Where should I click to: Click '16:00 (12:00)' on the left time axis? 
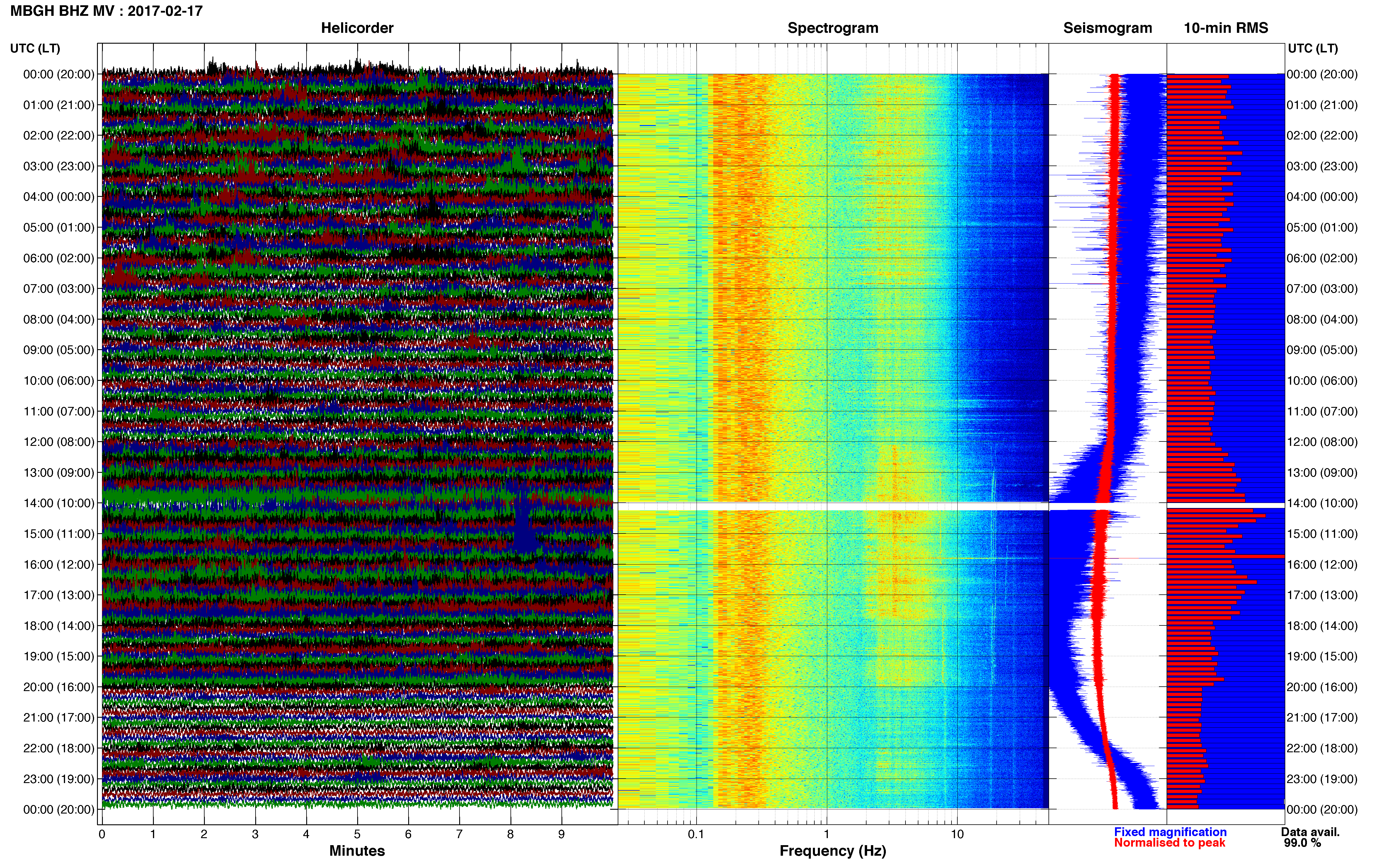59,565
